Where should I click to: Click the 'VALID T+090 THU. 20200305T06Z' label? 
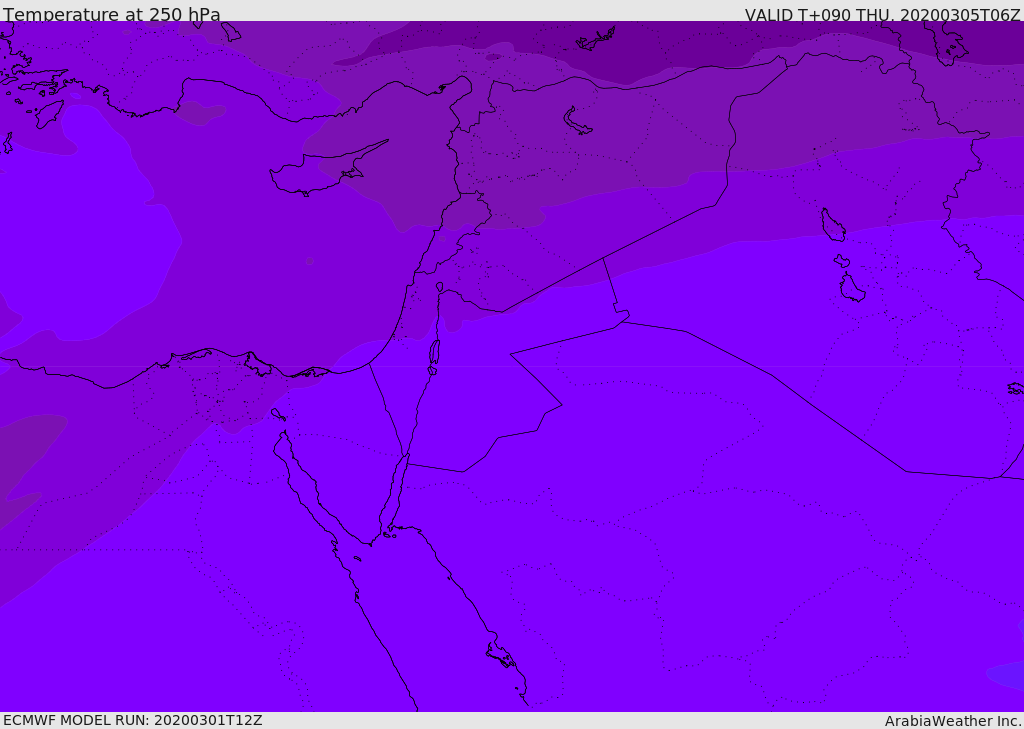coord(882,14)
